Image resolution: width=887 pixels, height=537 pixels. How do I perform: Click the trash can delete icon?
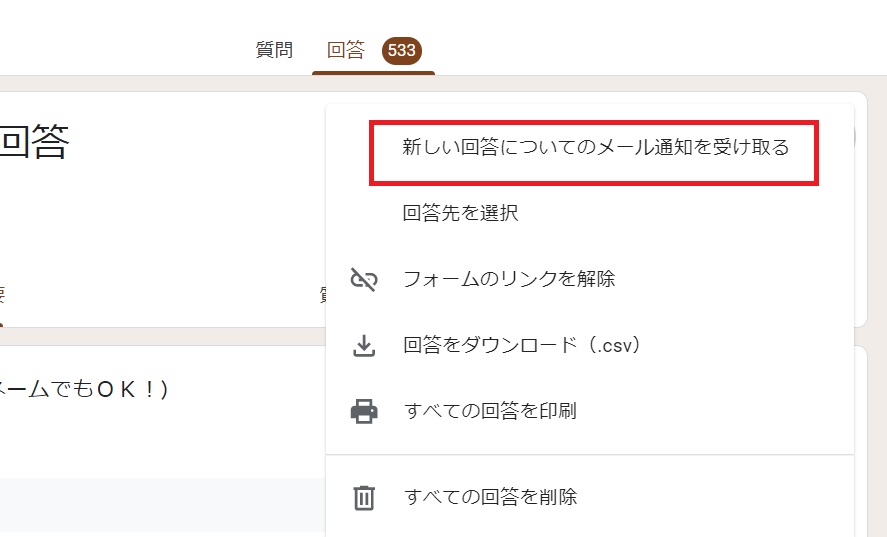pyautogui.click(x=364, y=498)
